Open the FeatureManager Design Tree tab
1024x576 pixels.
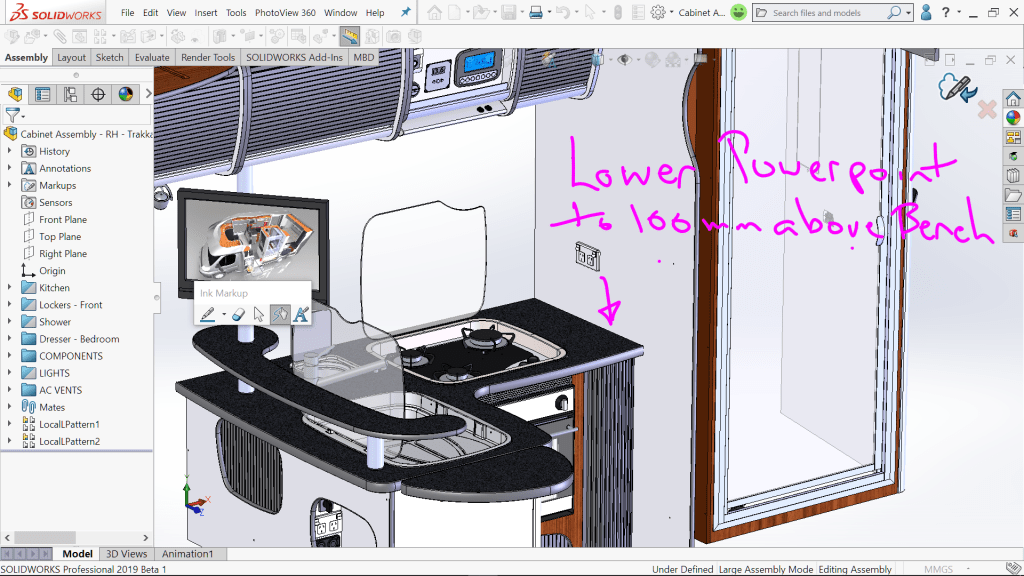coord(15,95)
